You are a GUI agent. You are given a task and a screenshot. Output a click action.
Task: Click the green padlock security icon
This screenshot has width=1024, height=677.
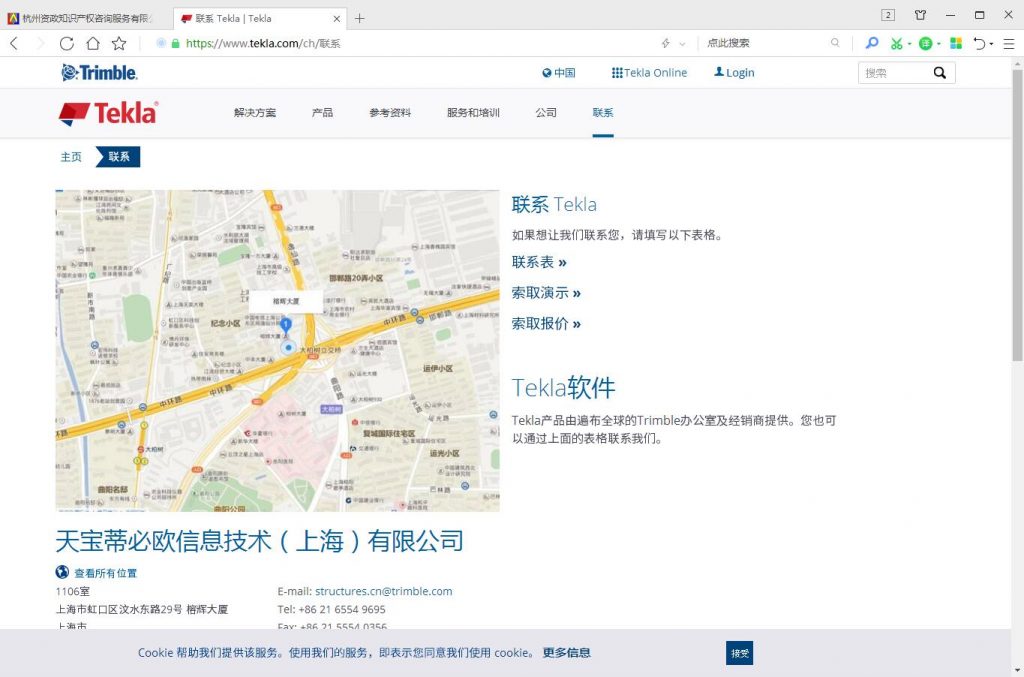pos(175,44)
